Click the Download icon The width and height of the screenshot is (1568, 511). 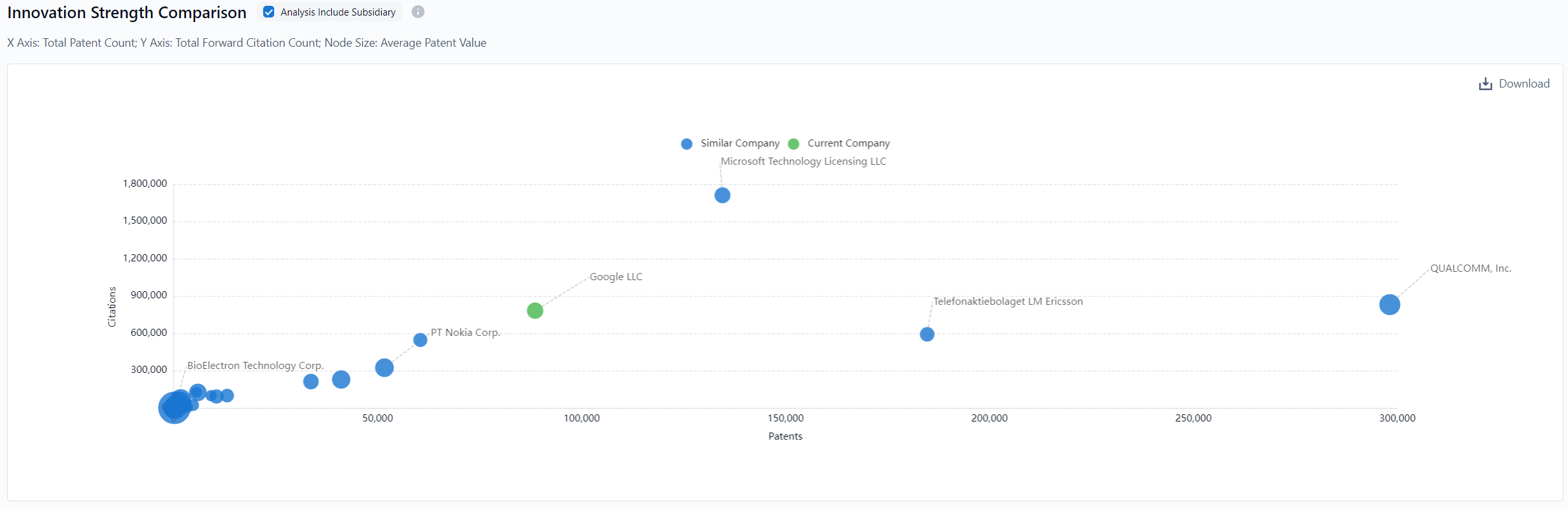coord(1485,84)
